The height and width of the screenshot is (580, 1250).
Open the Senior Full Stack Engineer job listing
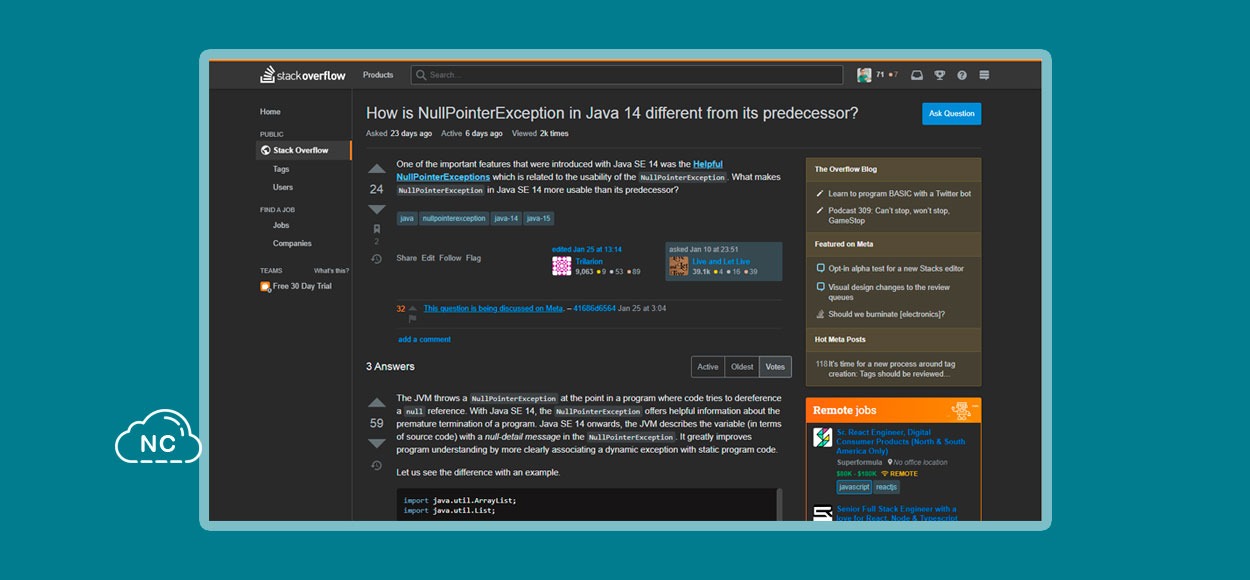click(897, 513)
